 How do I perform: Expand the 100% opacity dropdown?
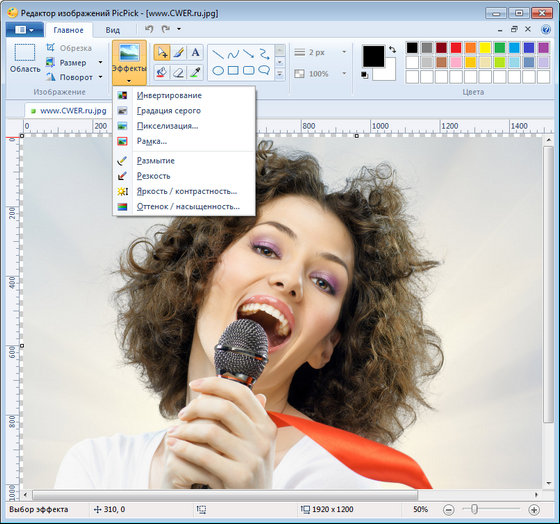344,74
